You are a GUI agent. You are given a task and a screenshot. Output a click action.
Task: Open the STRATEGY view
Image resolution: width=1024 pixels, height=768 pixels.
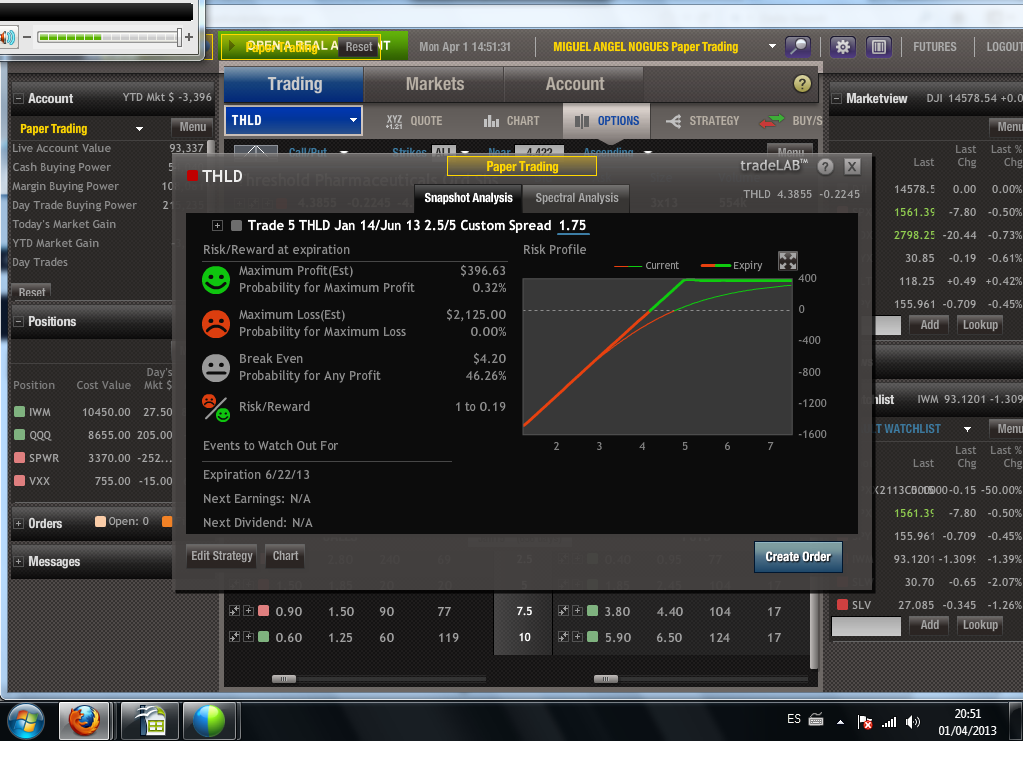point(703,121)
